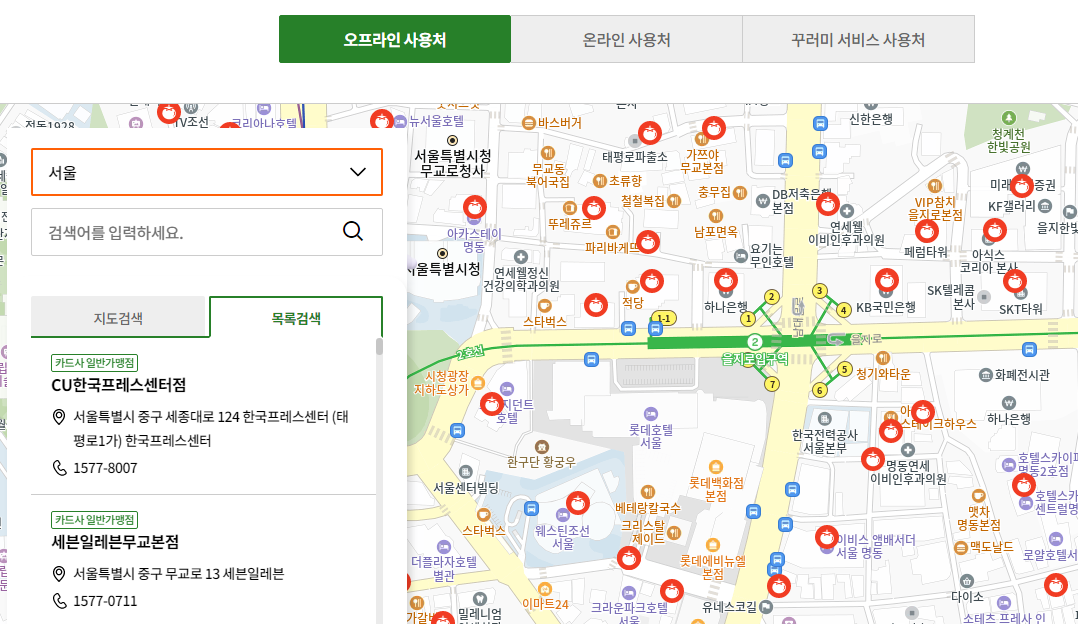This screenshot has height=624, width=1078.
Task: Click the 카드사 일반가맹점 badge above 세븐일레븐무교본점
Action: tap(95, 520)
